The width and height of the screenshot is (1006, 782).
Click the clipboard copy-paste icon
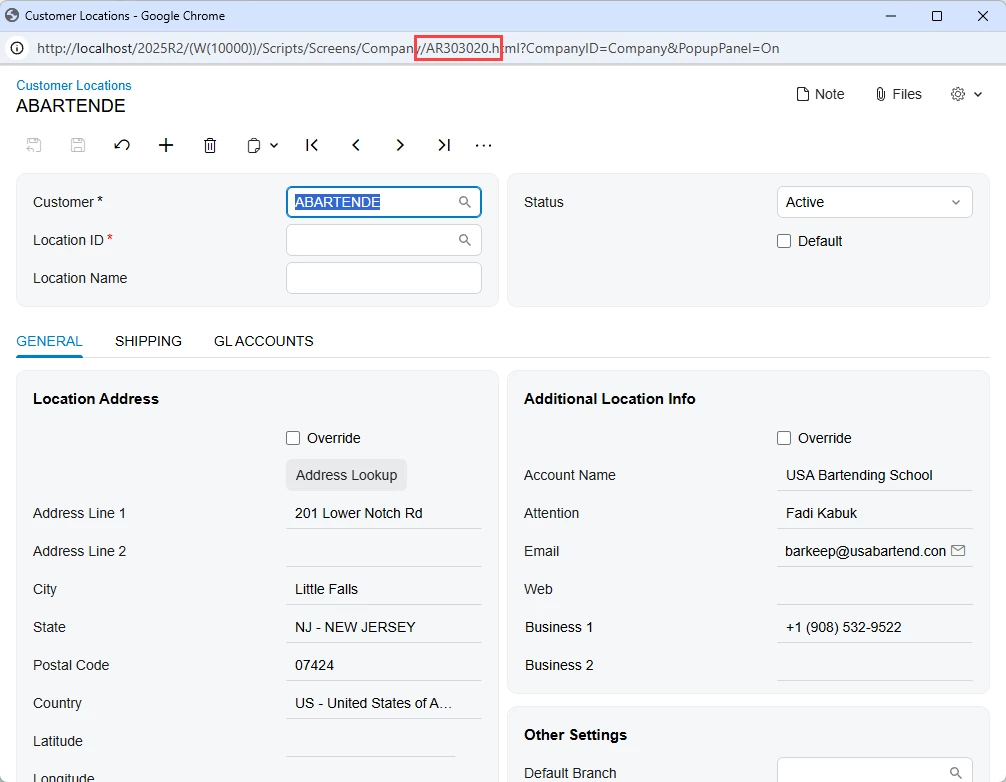pos(253,146)
